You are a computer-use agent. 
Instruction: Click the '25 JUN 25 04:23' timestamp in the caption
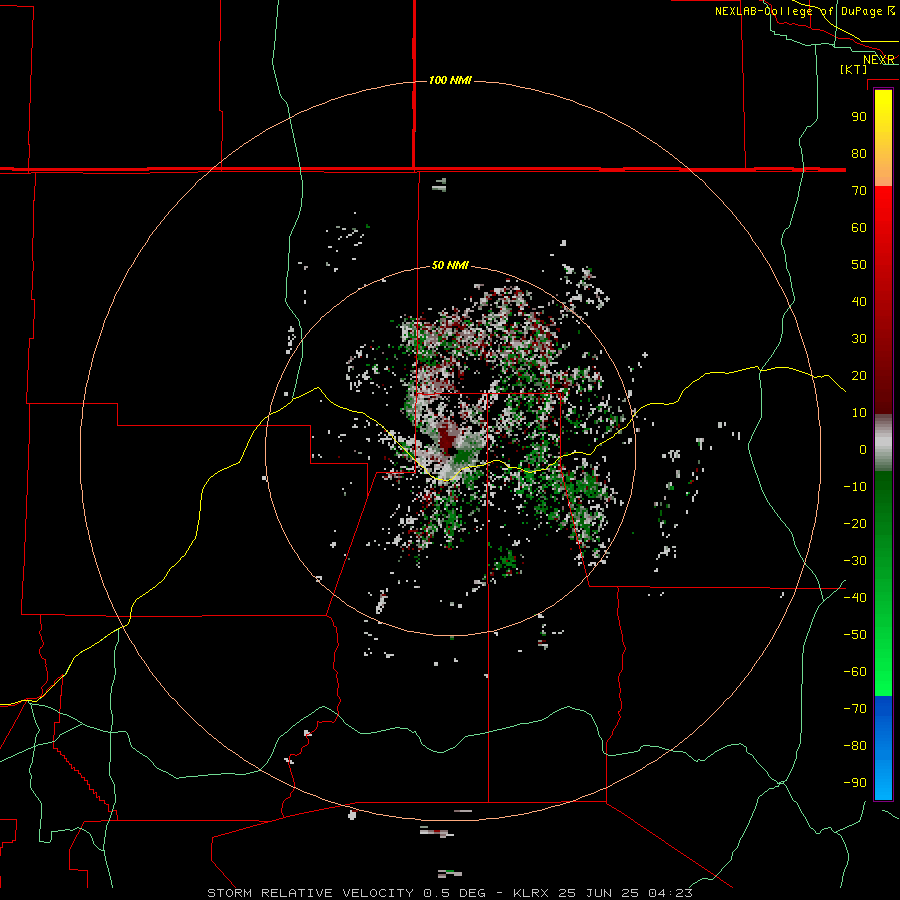[626, 893]
